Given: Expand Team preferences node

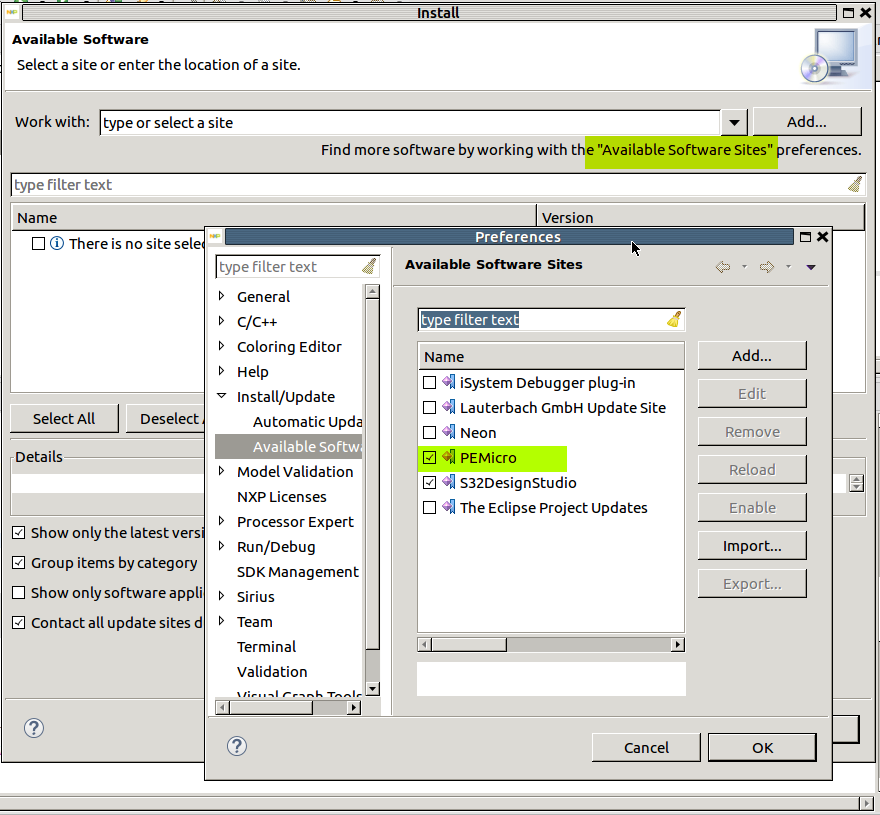Looking at the screenshot, I should click(x=222, y=621).
